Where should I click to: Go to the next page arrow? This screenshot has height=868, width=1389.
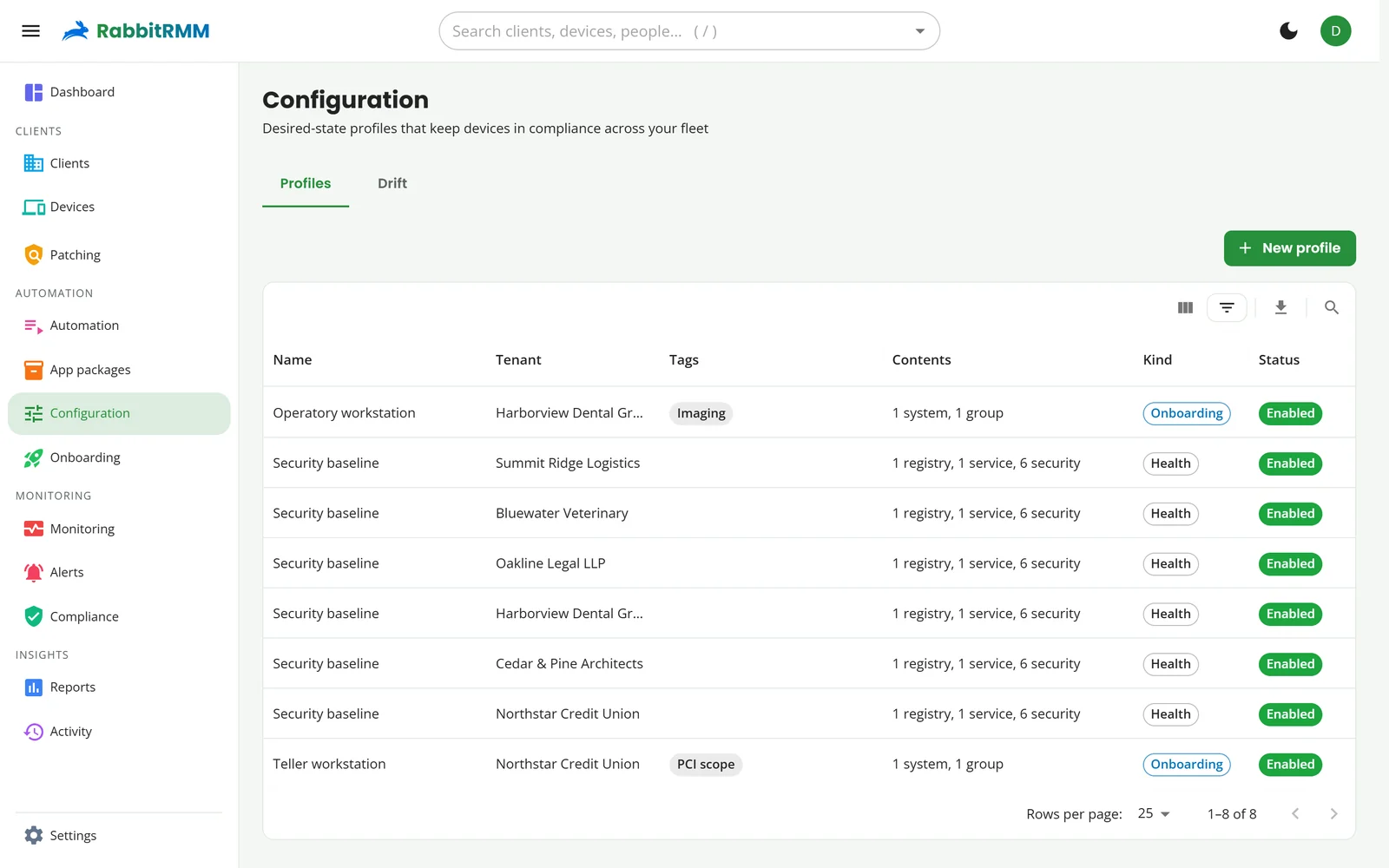[1333, 813]
